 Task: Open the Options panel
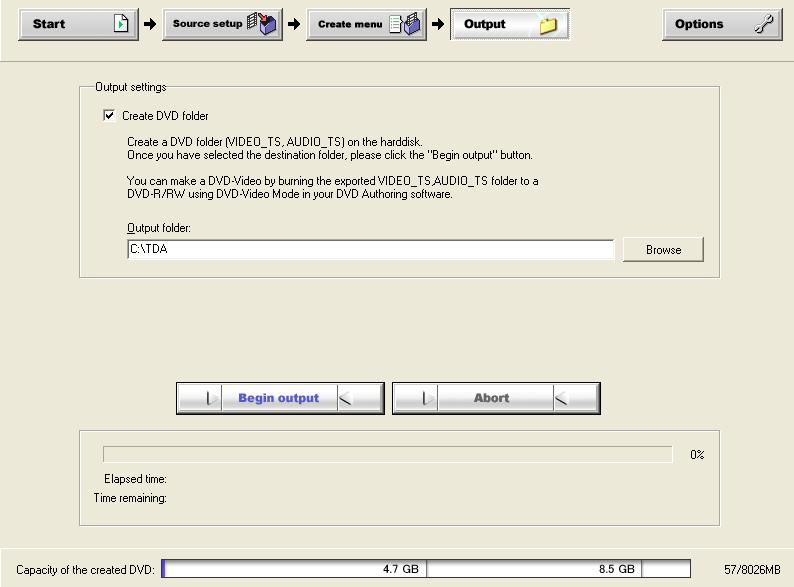pyautogui.click(x=723, y=24)
